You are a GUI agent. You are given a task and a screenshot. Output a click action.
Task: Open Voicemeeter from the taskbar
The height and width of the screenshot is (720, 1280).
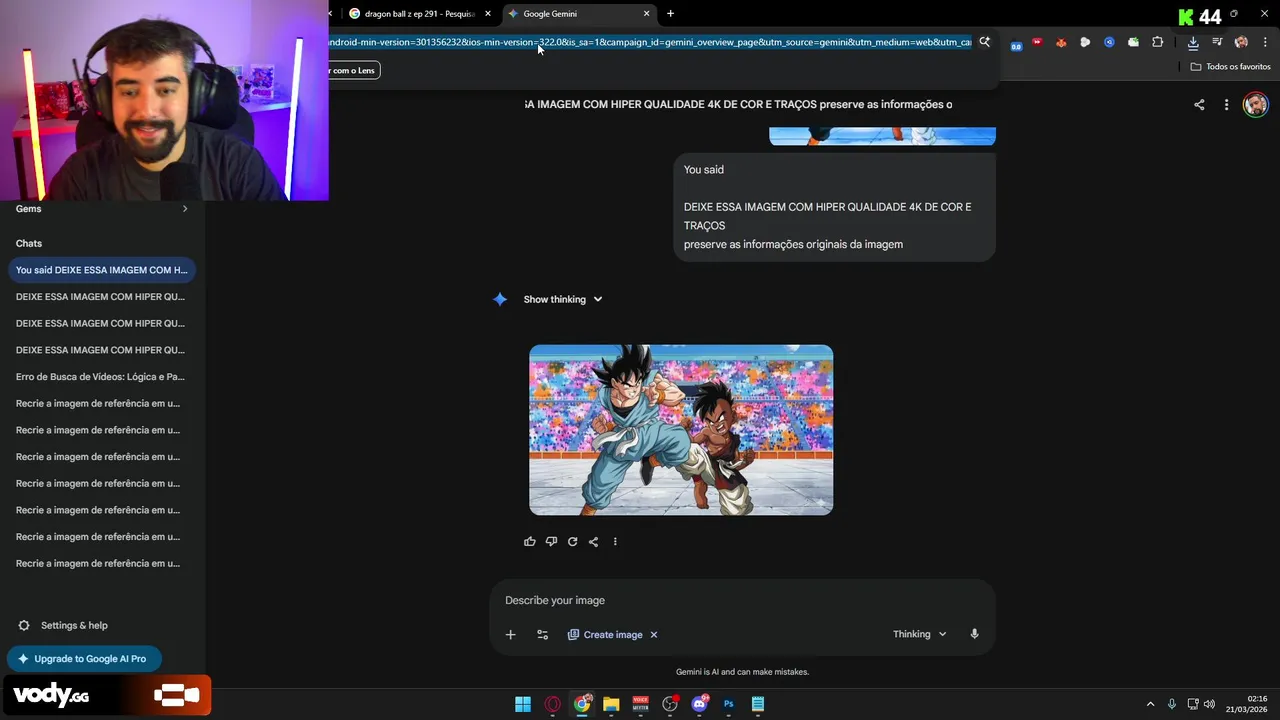point(640,704)
